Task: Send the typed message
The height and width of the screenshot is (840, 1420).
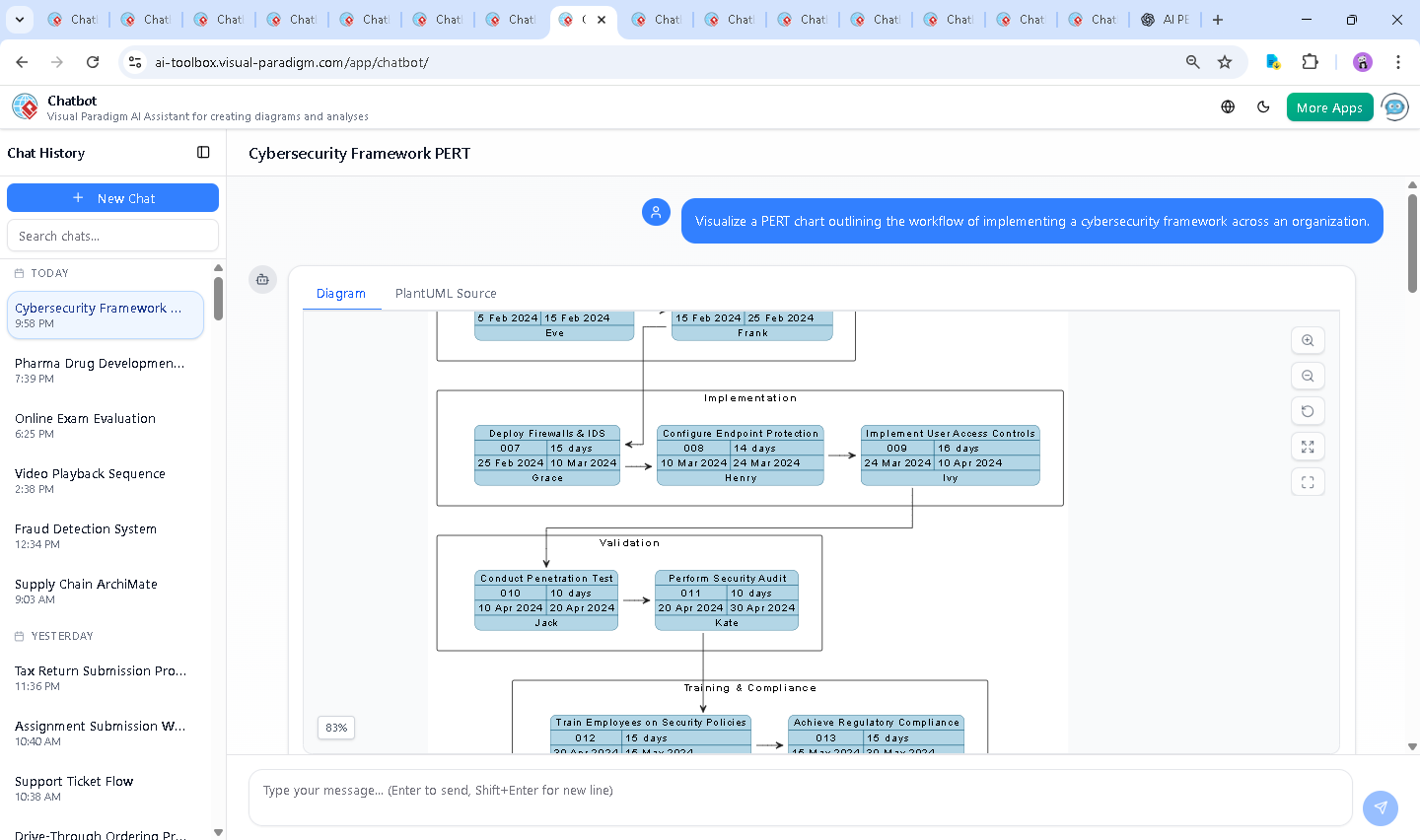Action: pos(1380,807)
